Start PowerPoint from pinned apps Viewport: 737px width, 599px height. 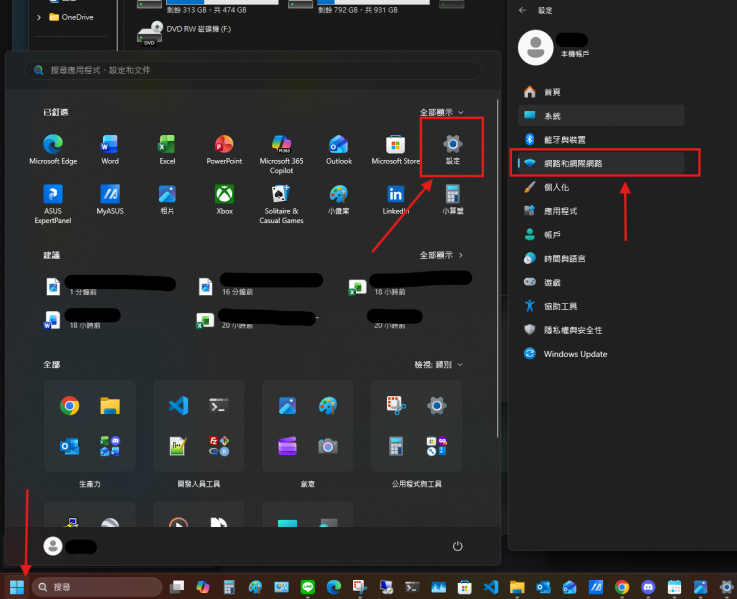224,150
